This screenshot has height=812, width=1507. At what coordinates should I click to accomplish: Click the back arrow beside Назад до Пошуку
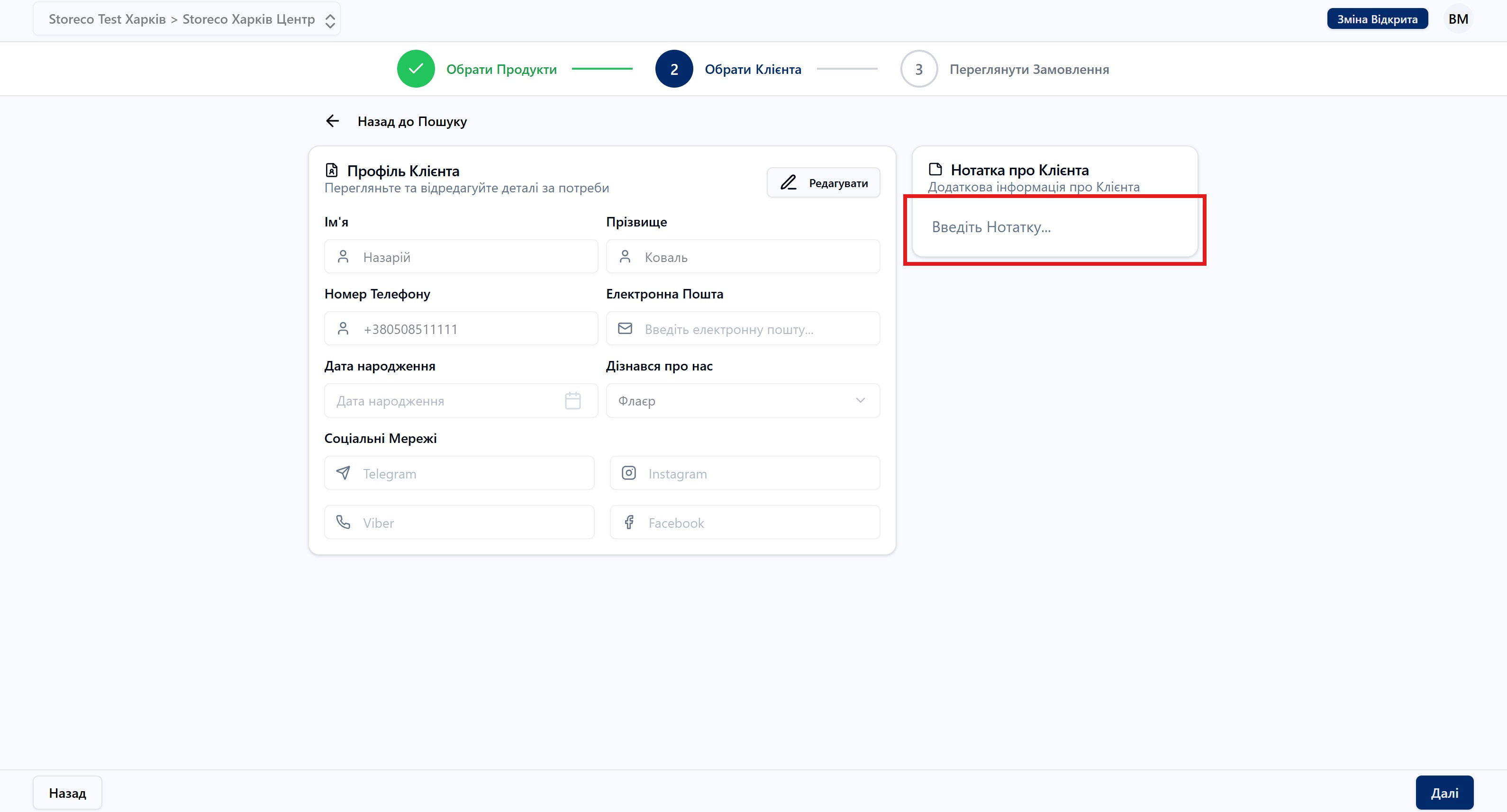[332, 121]
